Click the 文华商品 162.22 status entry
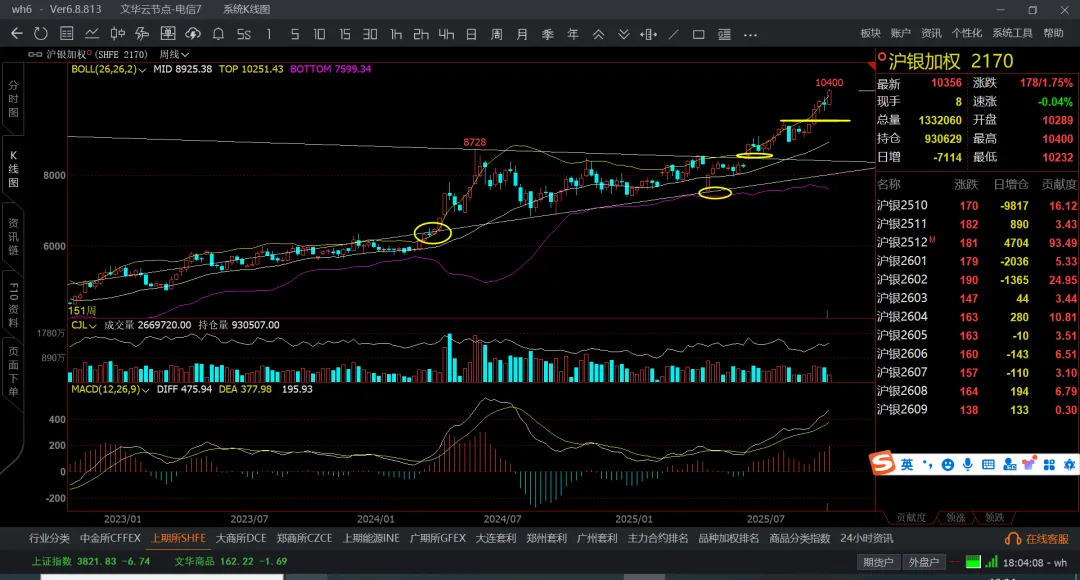Screen dimensions: 1080x580 click(231, 561)
